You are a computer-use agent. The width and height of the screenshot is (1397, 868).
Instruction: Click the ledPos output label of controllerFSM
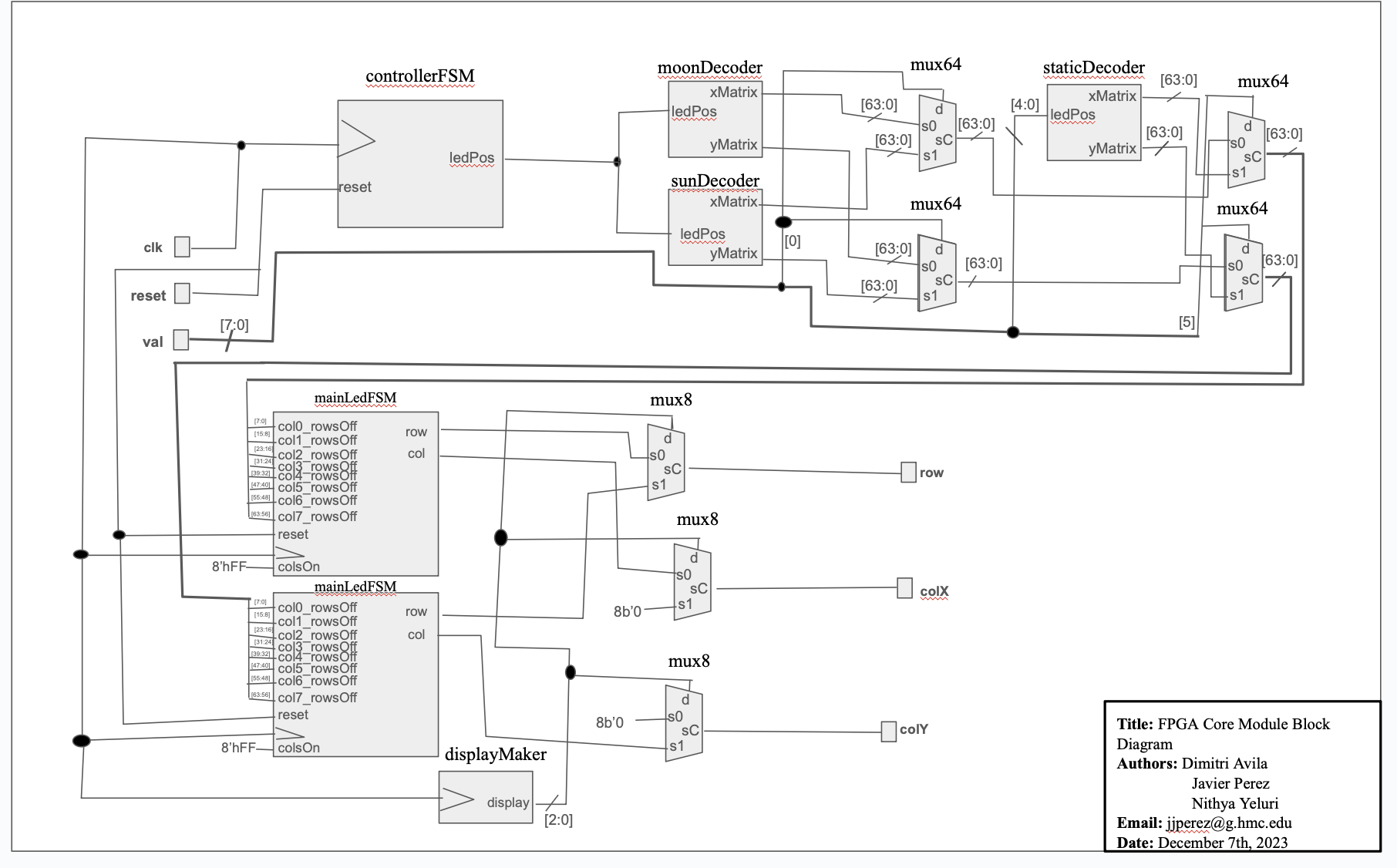472,158
